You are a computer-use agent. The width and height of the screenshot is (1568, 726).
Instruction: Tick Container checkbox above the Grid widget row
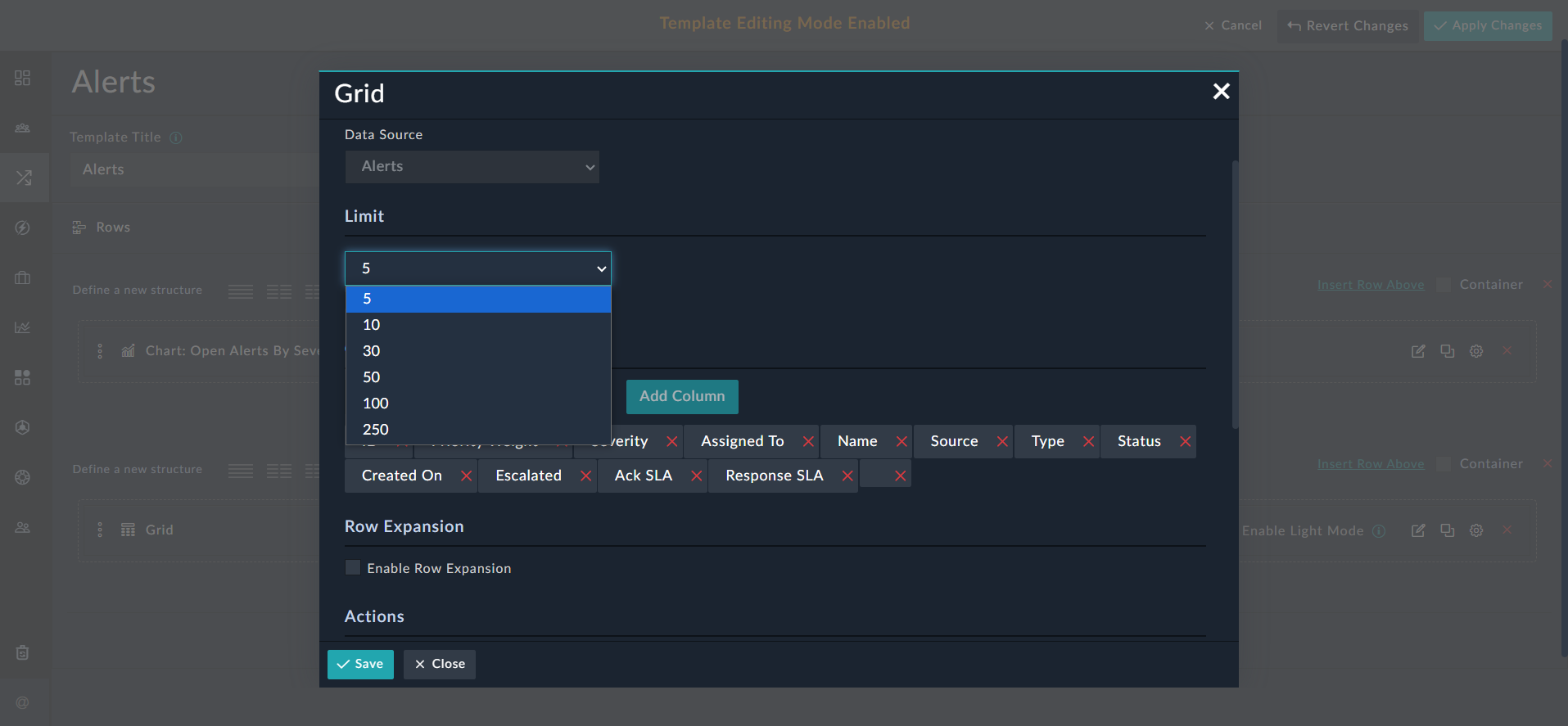click(1444, 464)
